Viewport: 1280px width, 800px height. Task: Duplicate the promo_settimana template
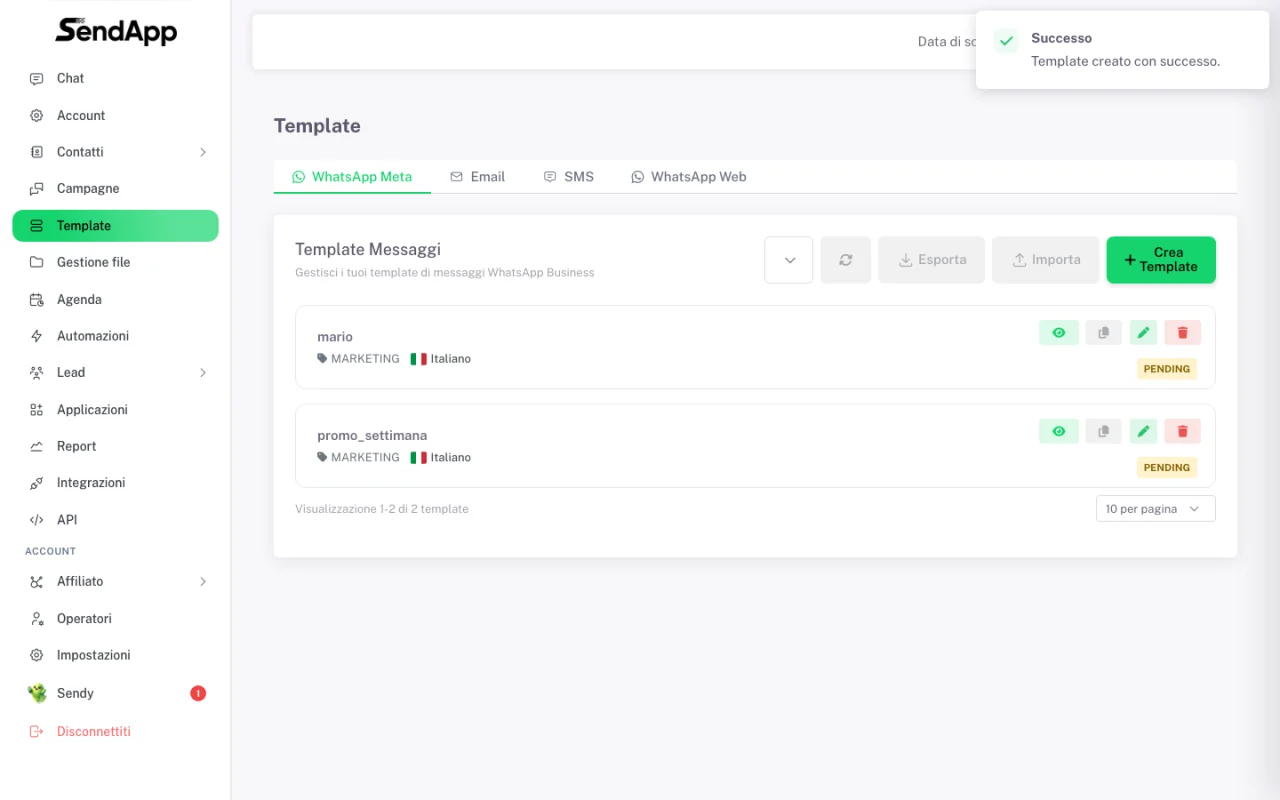[x=1103, y=431]
